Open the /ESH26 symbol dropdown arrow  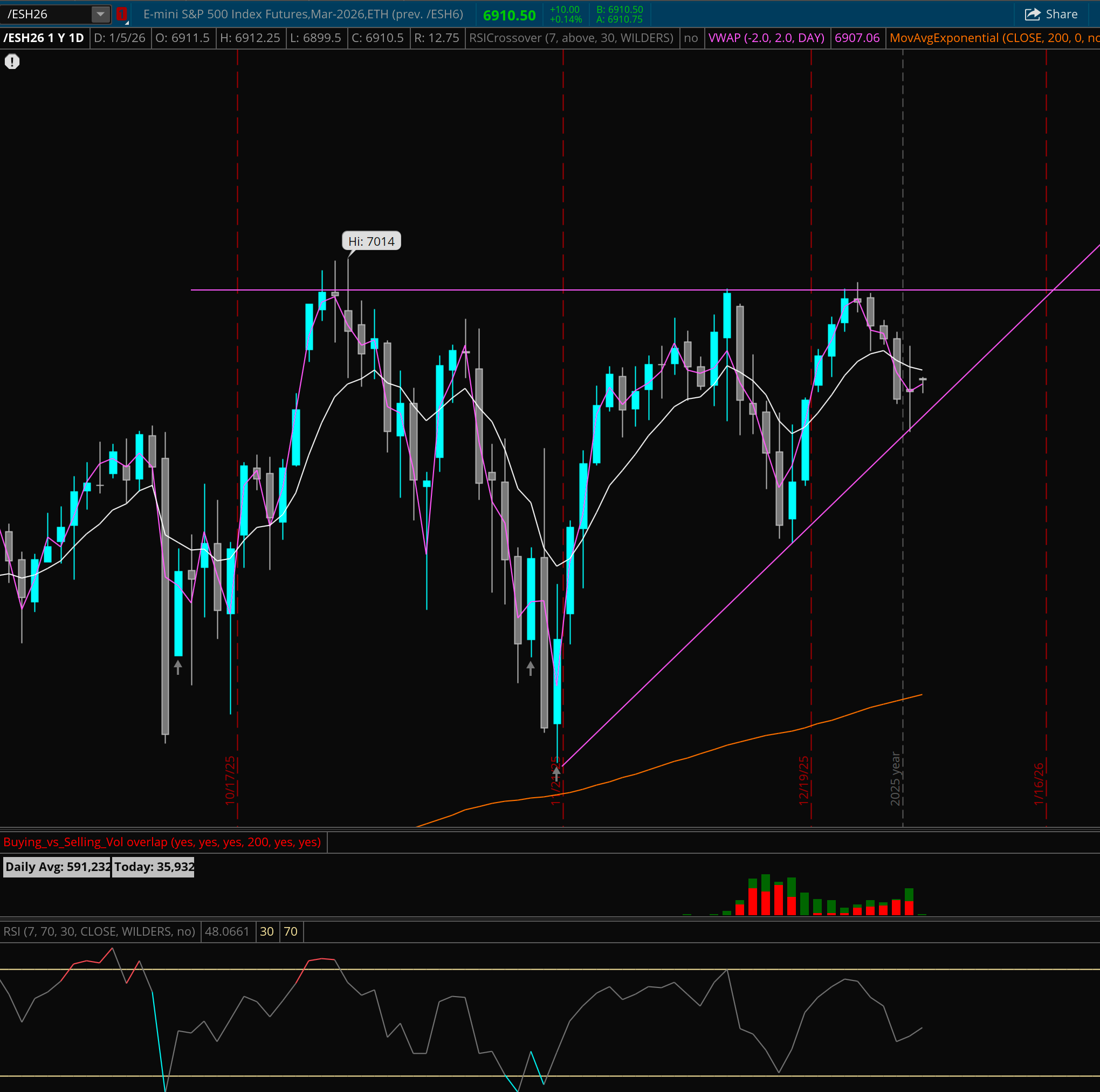100,14
